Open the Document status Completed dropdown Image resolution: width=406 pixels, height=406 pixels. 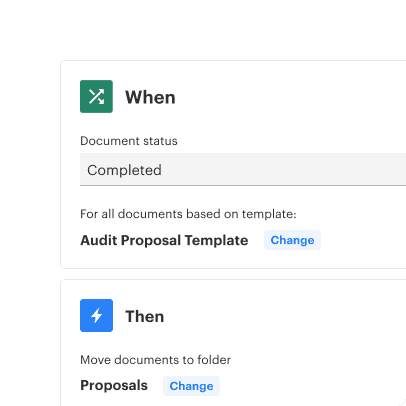coord(243,169)
